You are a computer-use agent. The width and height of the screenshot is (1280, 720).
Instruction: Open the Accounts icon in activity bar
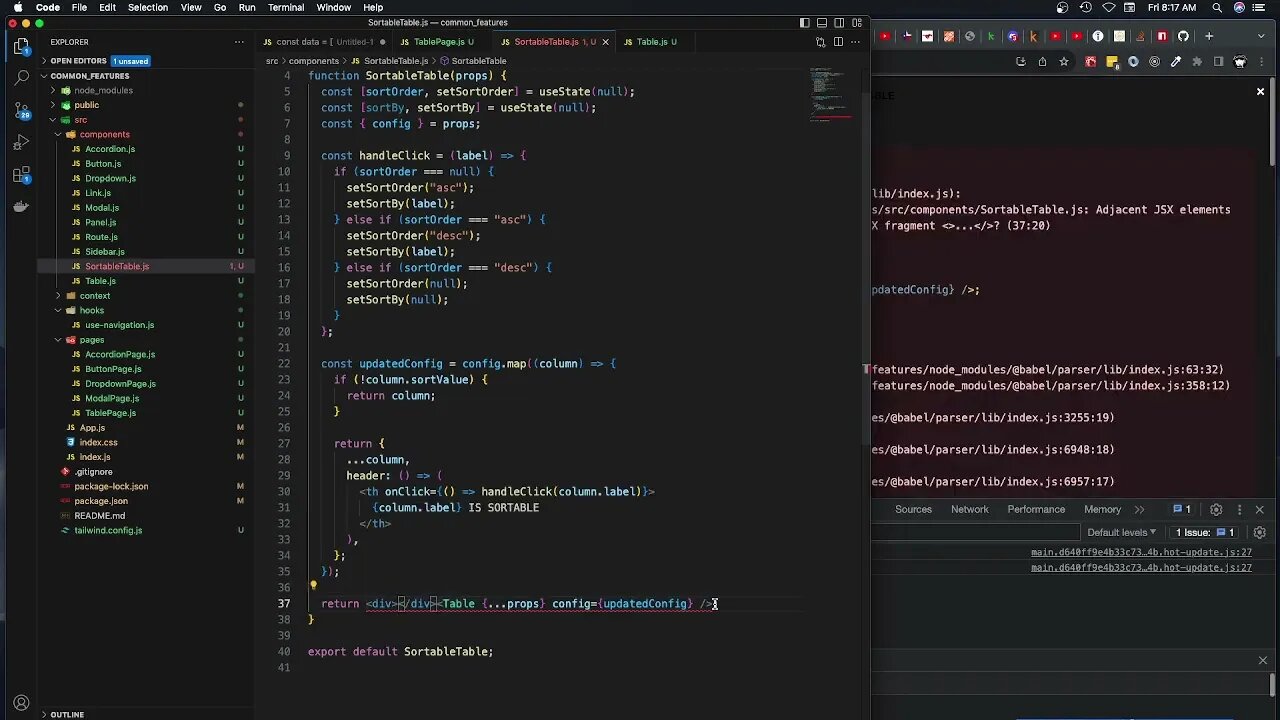(x=22, y=702)
